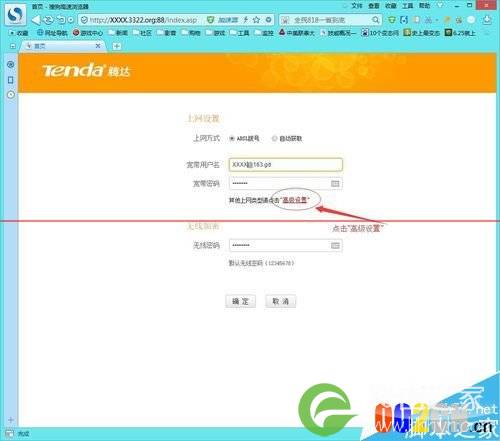Click the 确定 button
The width and height of the screenshot is (500, 441).
click(x=240, y=301)
